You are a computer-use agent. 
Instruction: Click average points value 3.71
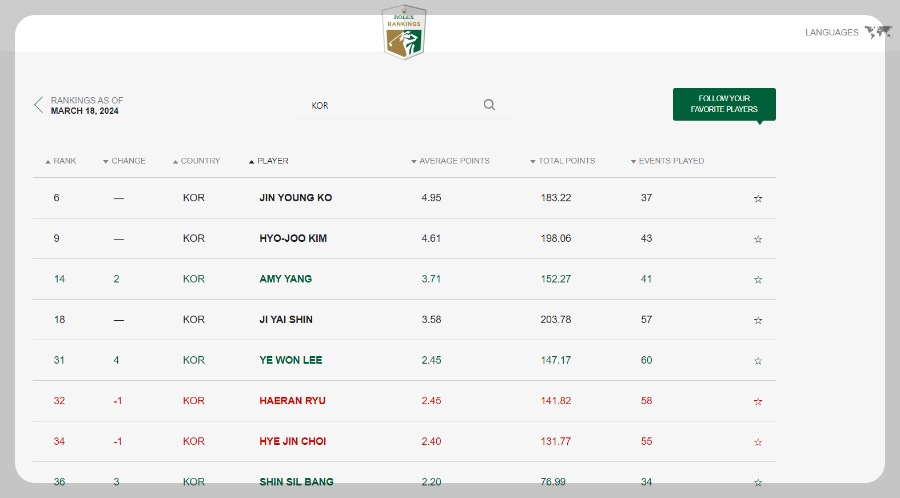pos(431,279)
